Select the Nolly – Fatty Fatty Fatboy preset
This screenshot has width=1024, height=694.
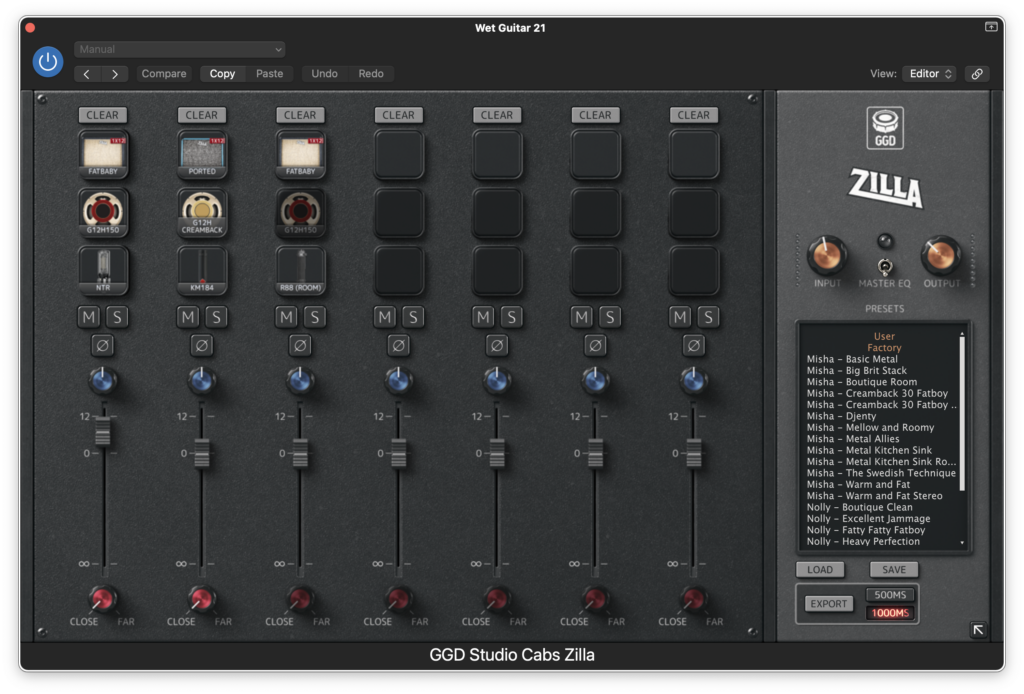[x=866, y=530]
